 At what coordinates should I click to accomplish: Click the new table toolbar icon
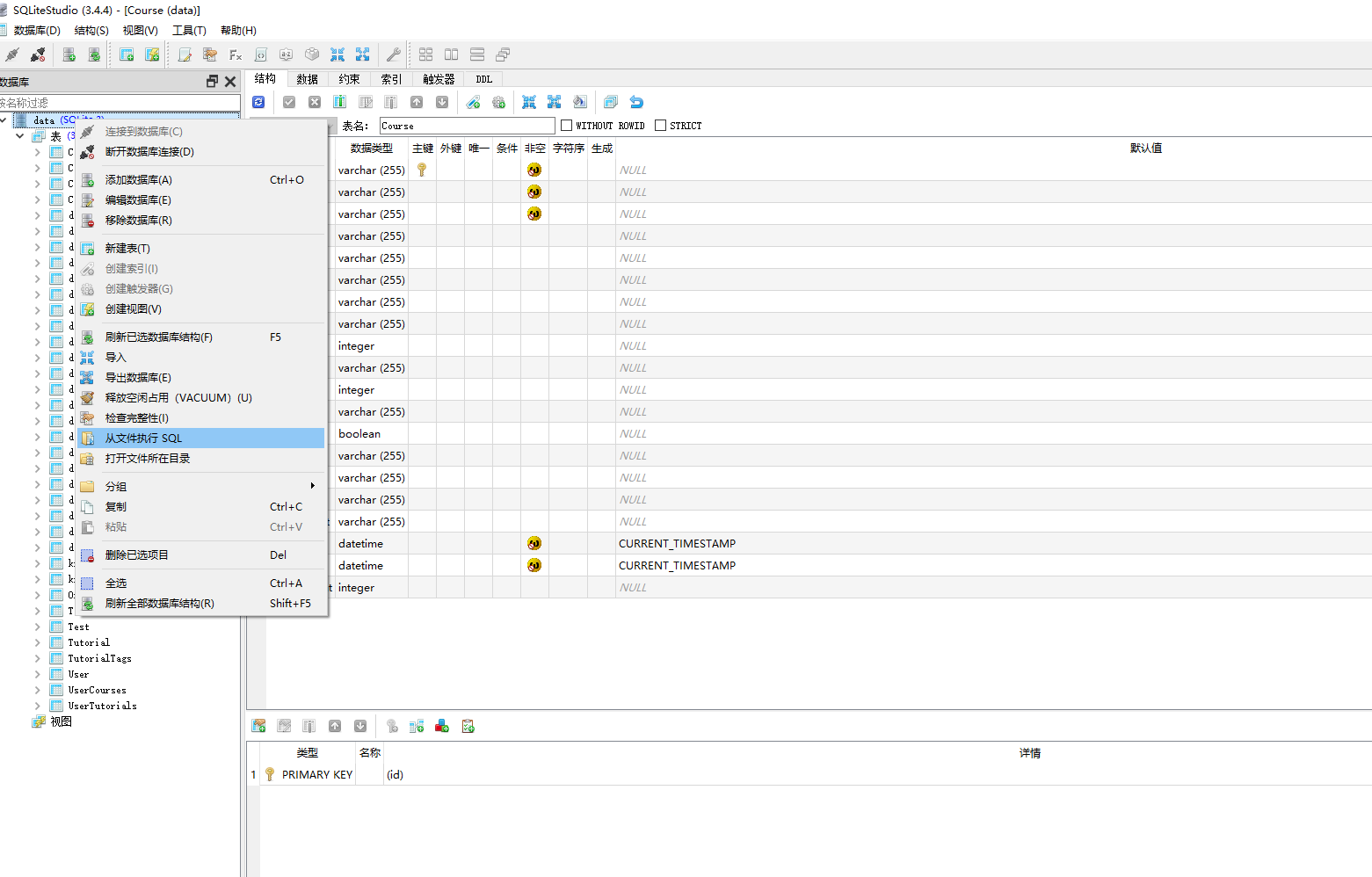pyautogui.click(x=127, y=54)
